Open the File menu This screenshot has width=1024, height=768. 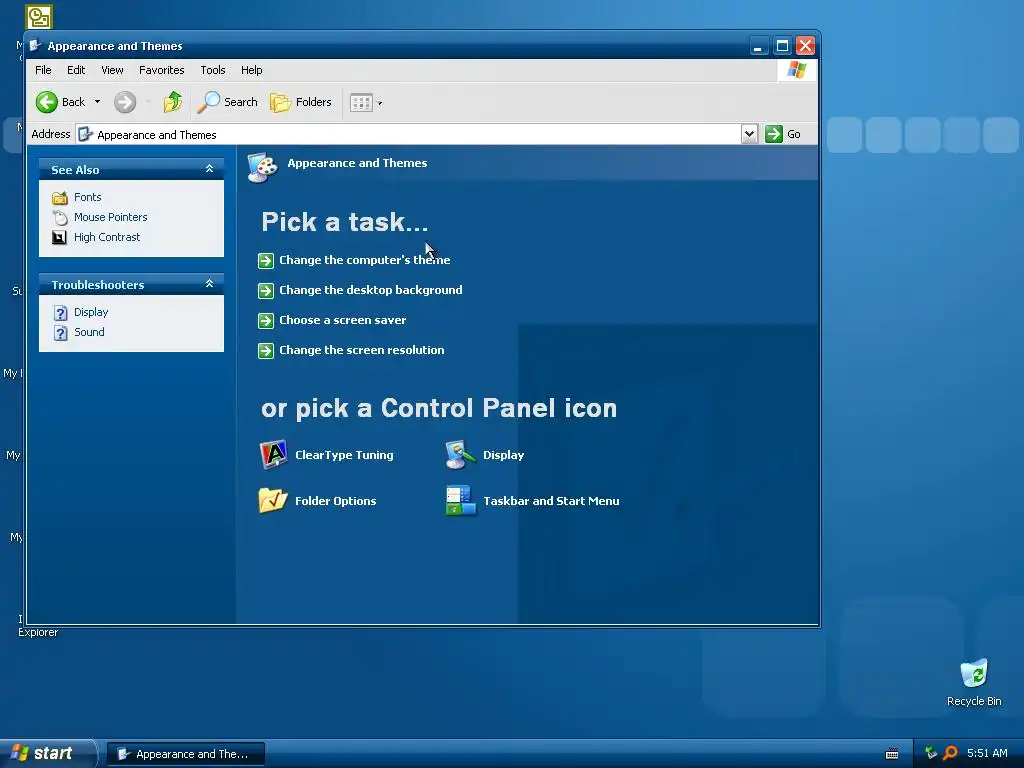43,70
